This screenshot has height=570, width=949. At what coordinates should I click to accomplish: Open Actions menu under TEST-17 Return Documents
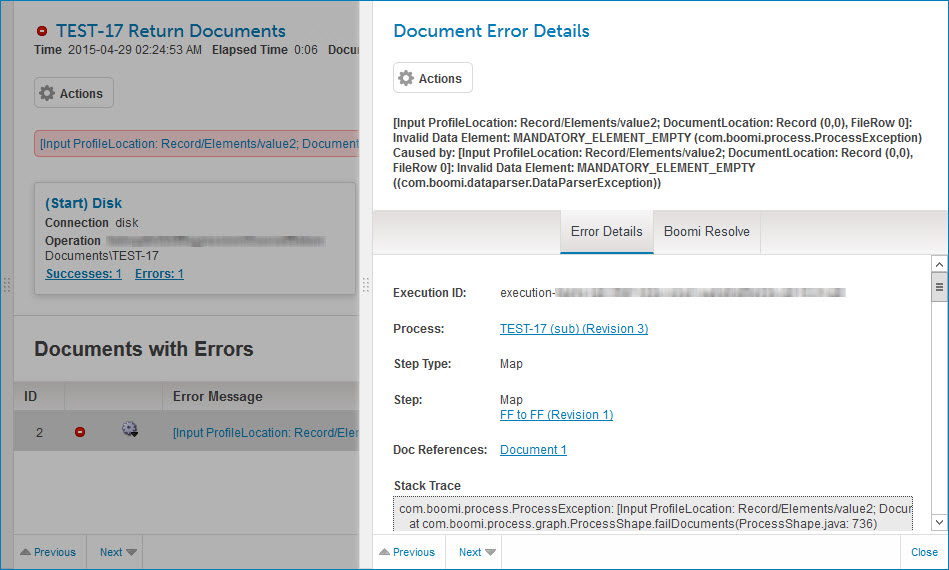click(x=73, y=93)
